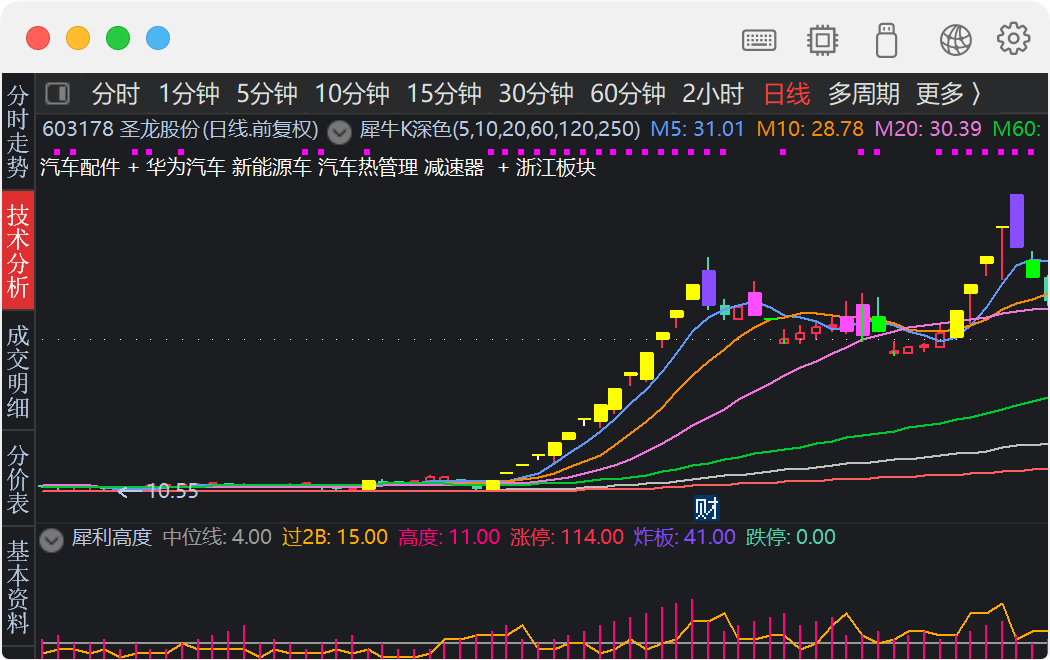Open the 基本资料 sidebar tab
The height and width of the screenshot is (660, 1050).
[17, 588]
